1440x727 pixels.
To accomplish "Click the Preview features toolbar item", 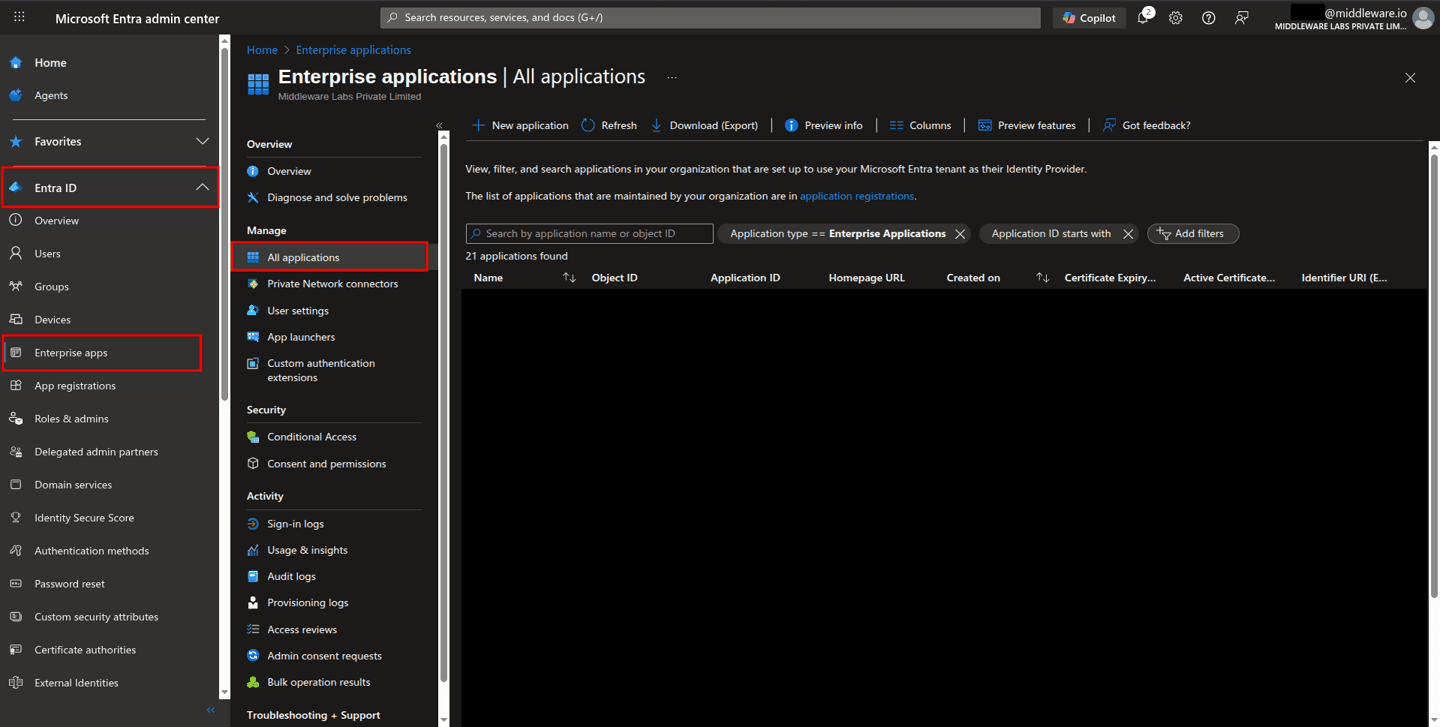I will 1027,125.
